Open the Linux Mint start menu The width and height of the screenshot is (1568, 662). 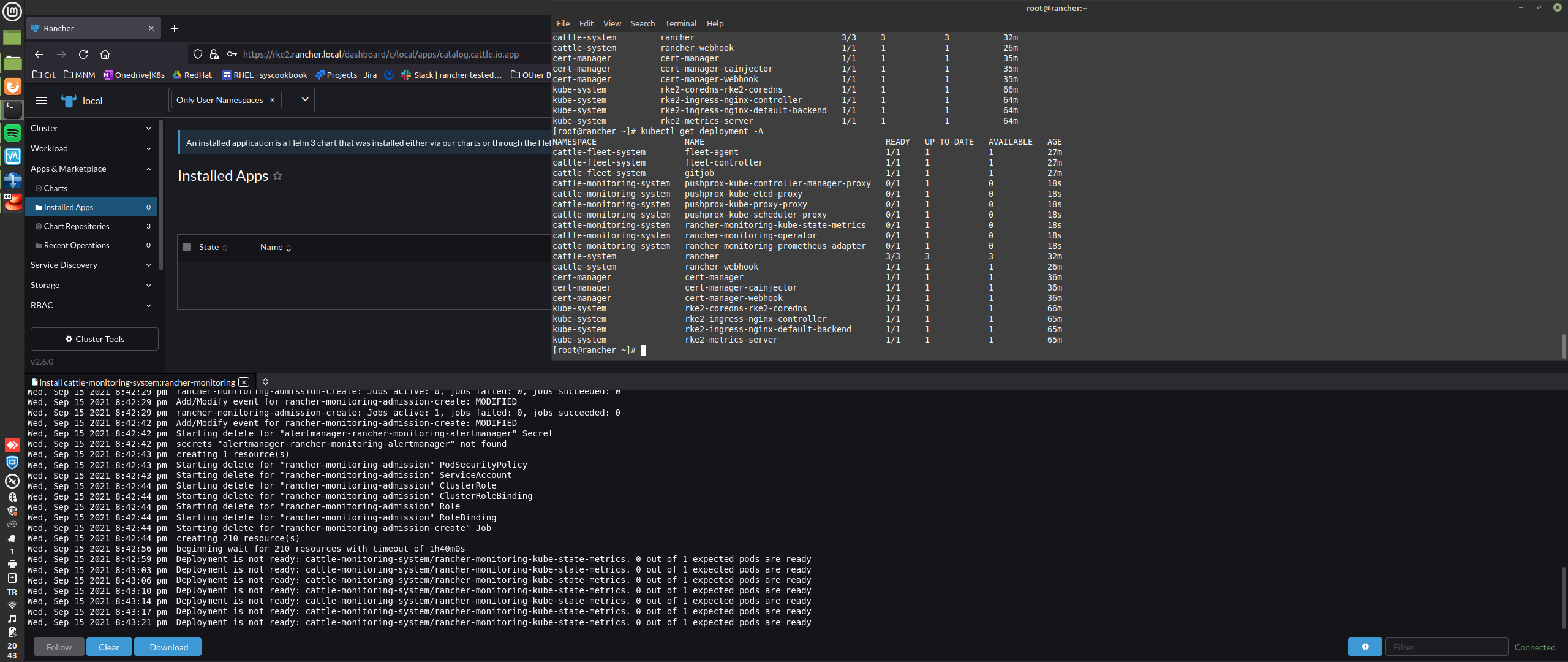click(12, 11)
